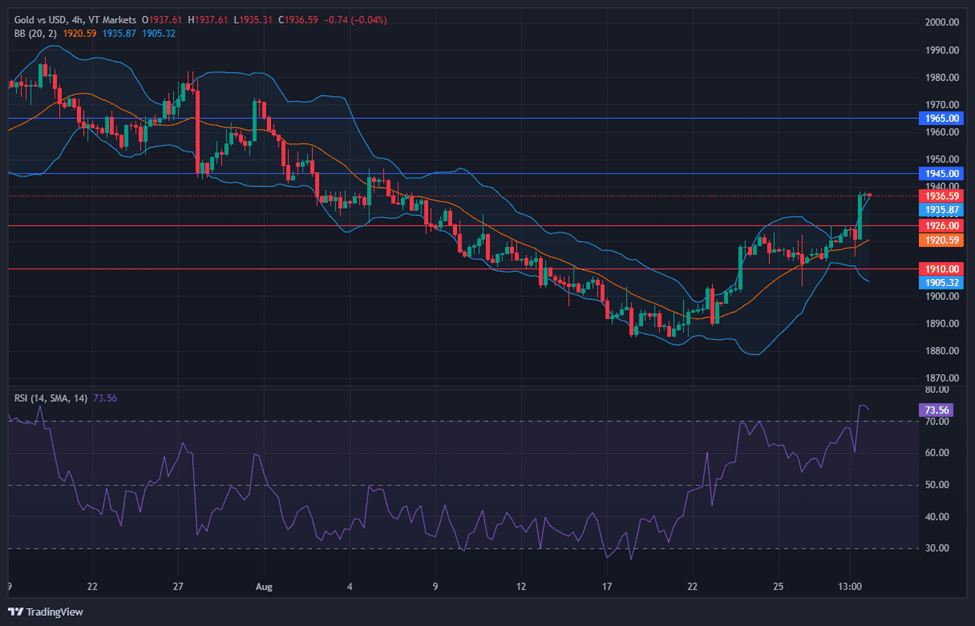The width and height of the screenshot is (975, 626).
Task: Click the 1945.00 price level label
Action: point(943,173)
